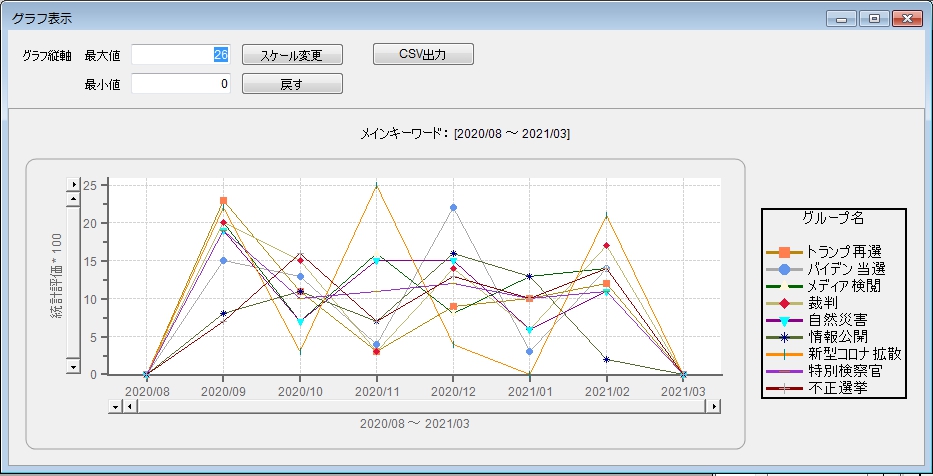Click the CSV出力 export button
The image size is (933, 476).
[423, 54]
